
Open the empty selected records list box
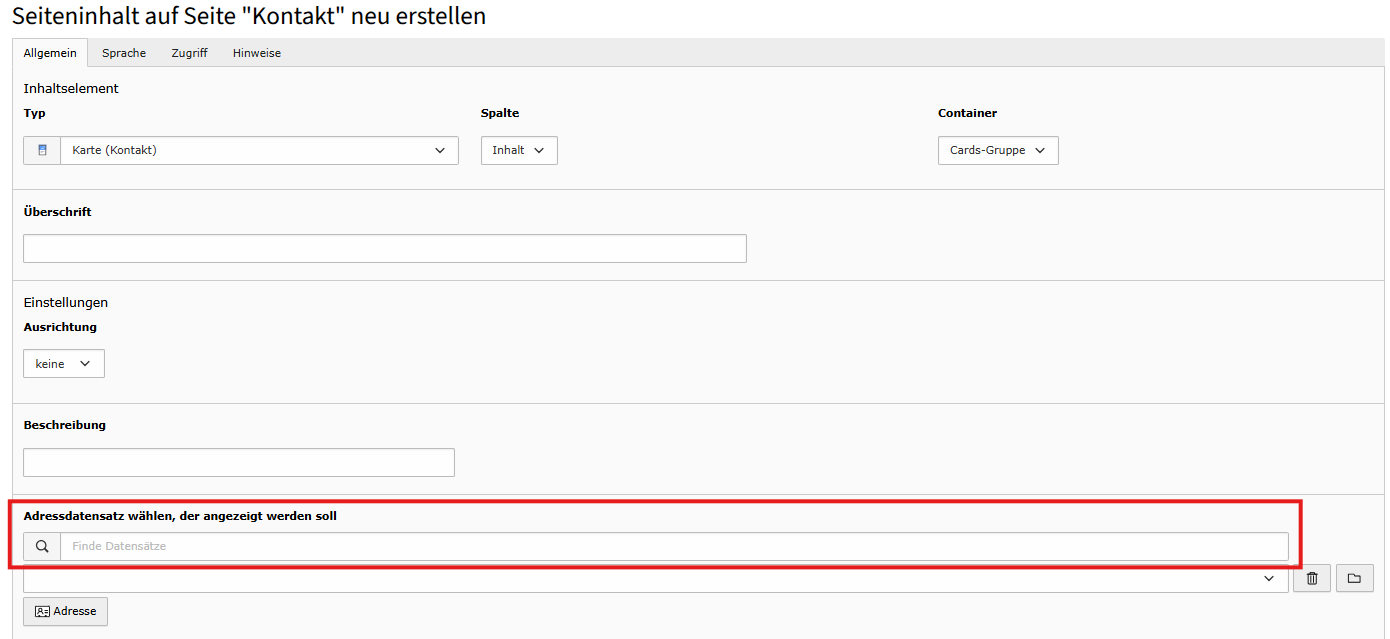[650, 580]
